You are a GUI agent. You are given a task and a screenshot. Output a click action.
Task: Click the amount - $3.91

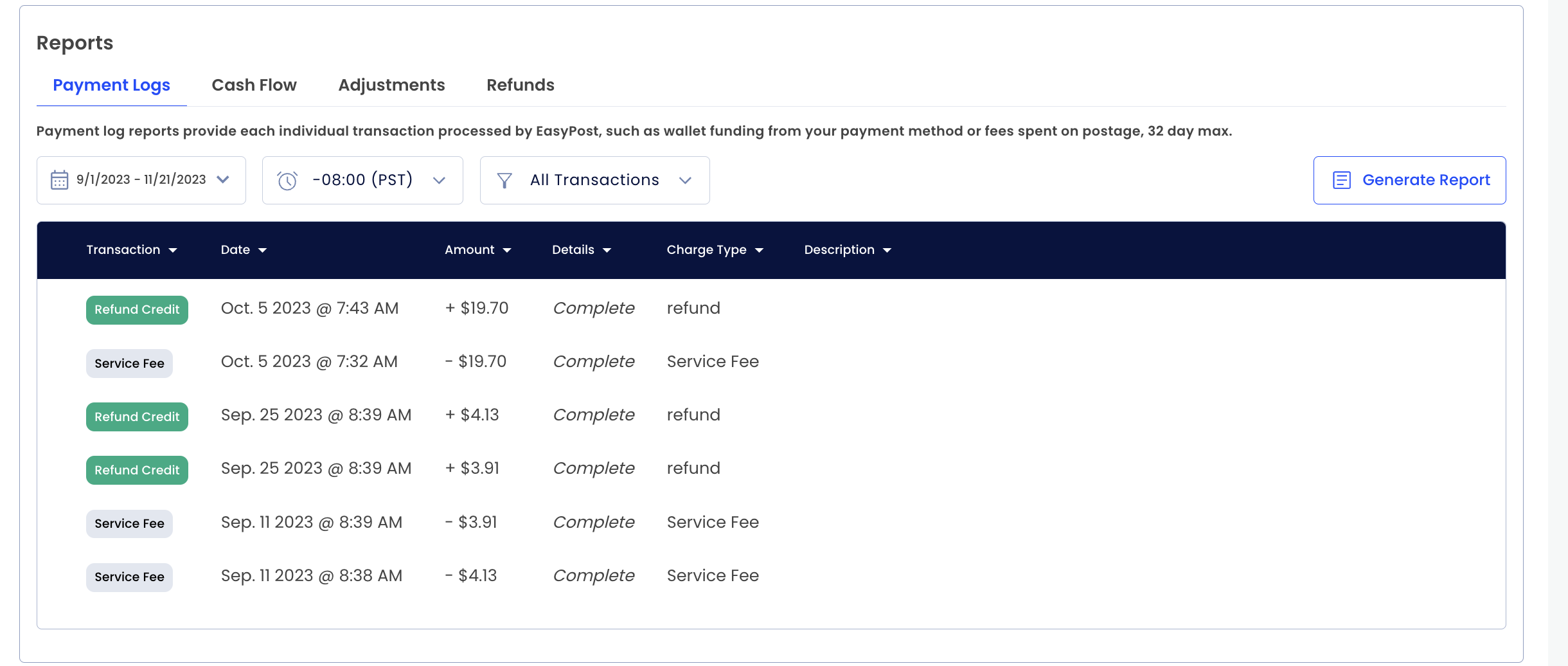click(471, 523)
